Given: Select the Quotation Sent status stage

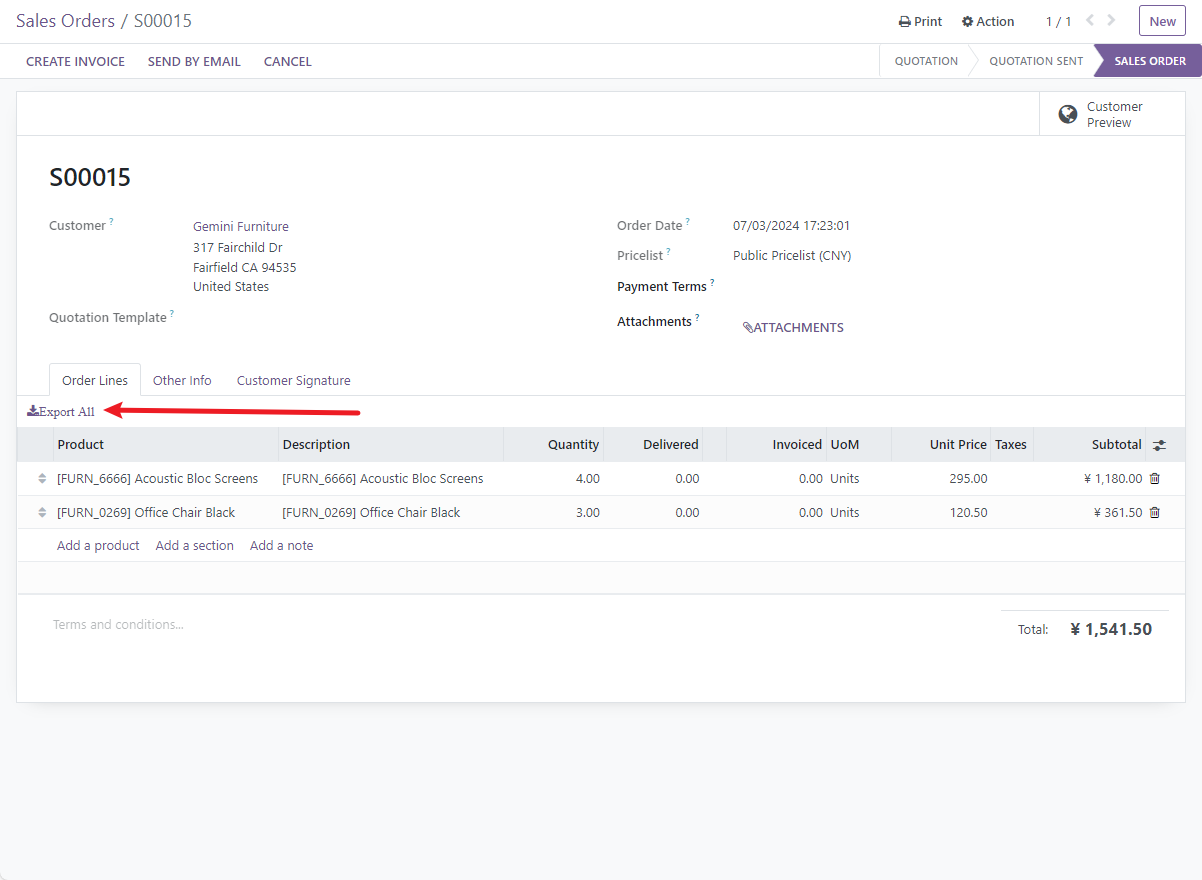Looking at the screenshot, I should (1036, 61).
